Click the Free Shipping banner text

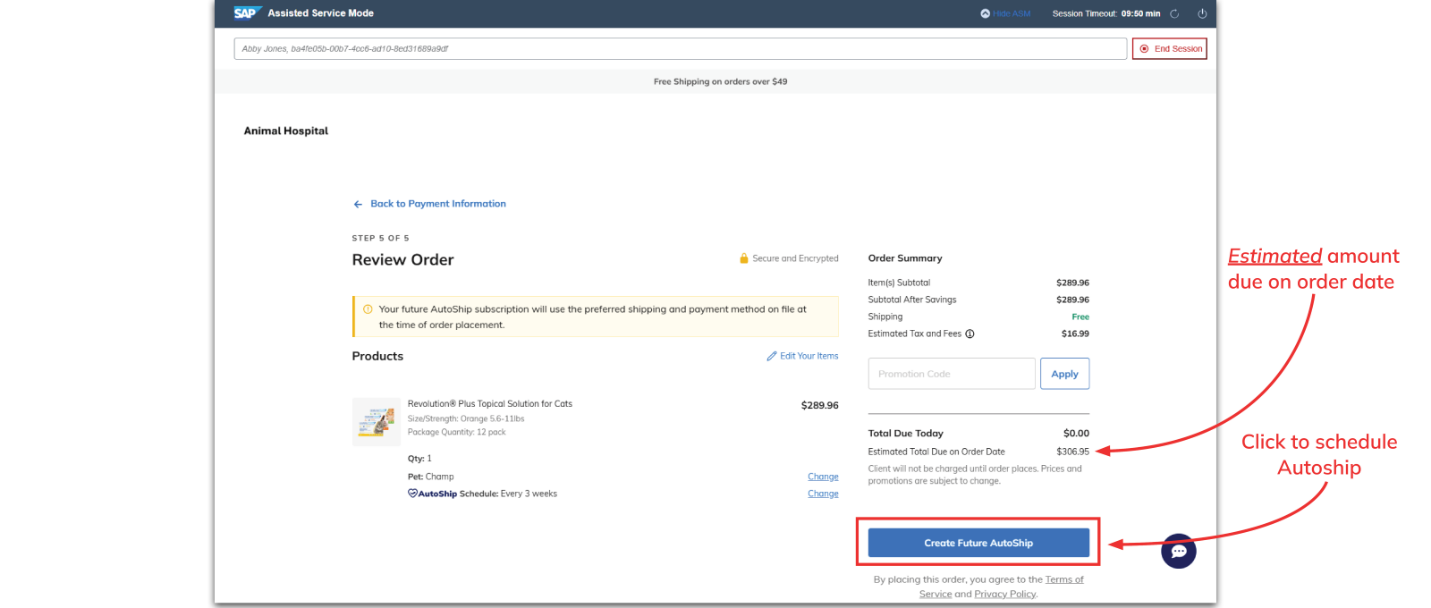point(720,82)
